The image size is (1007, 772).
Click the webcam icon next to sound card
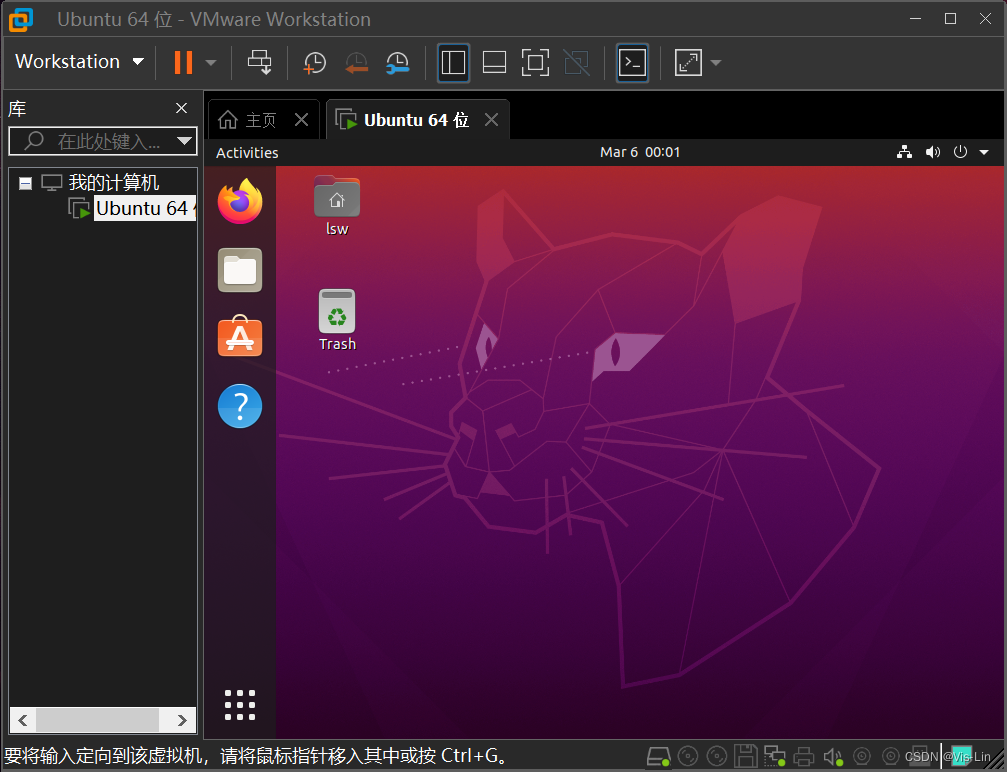tap(862, 757)
